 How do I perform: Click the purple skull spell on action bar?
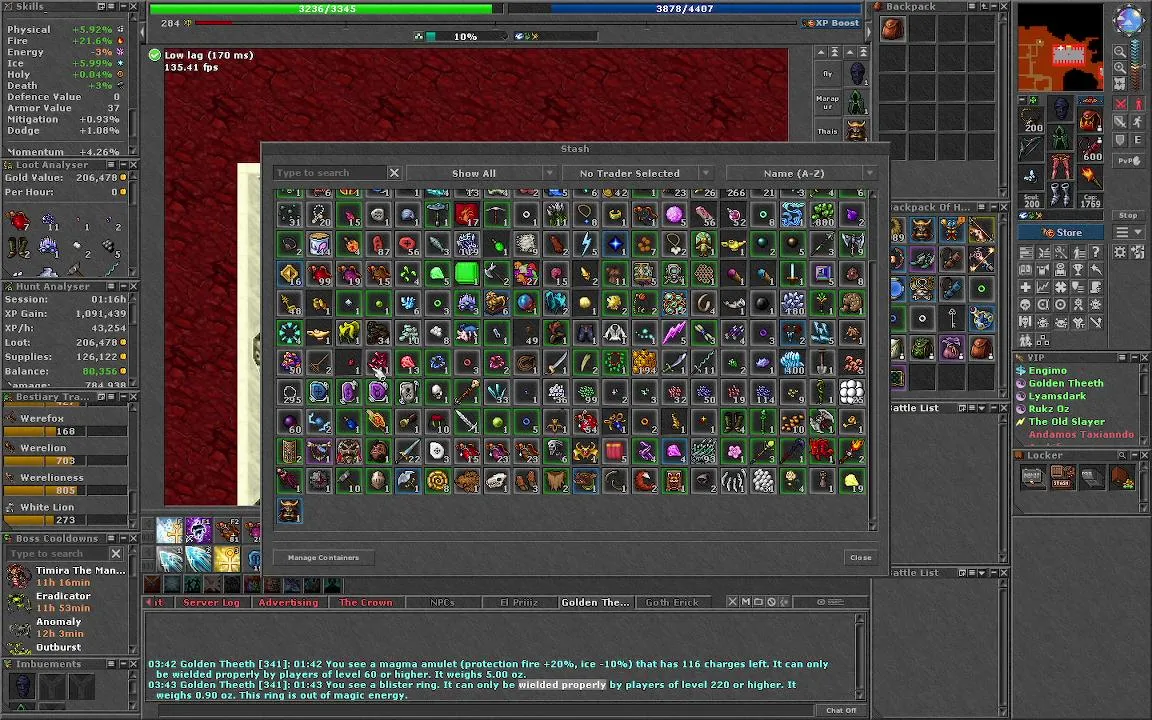coord(198,530)
